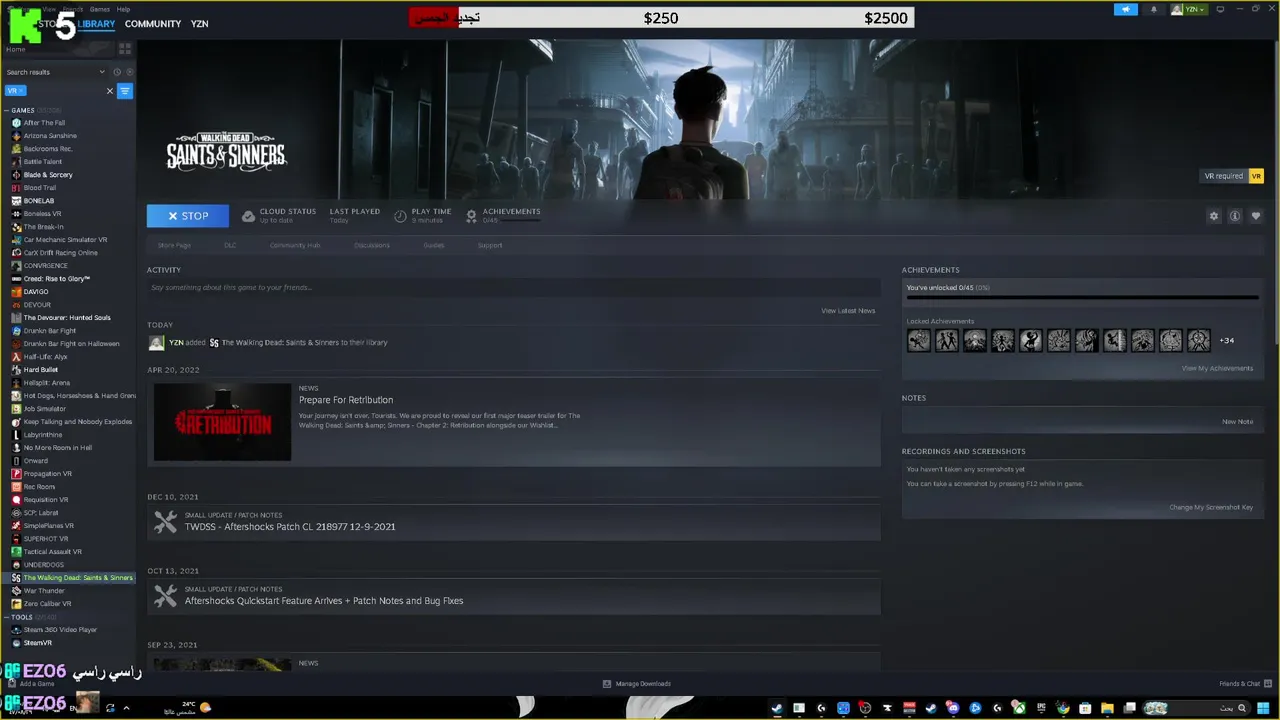Open the COMMUNITY tab

(153, 24)
